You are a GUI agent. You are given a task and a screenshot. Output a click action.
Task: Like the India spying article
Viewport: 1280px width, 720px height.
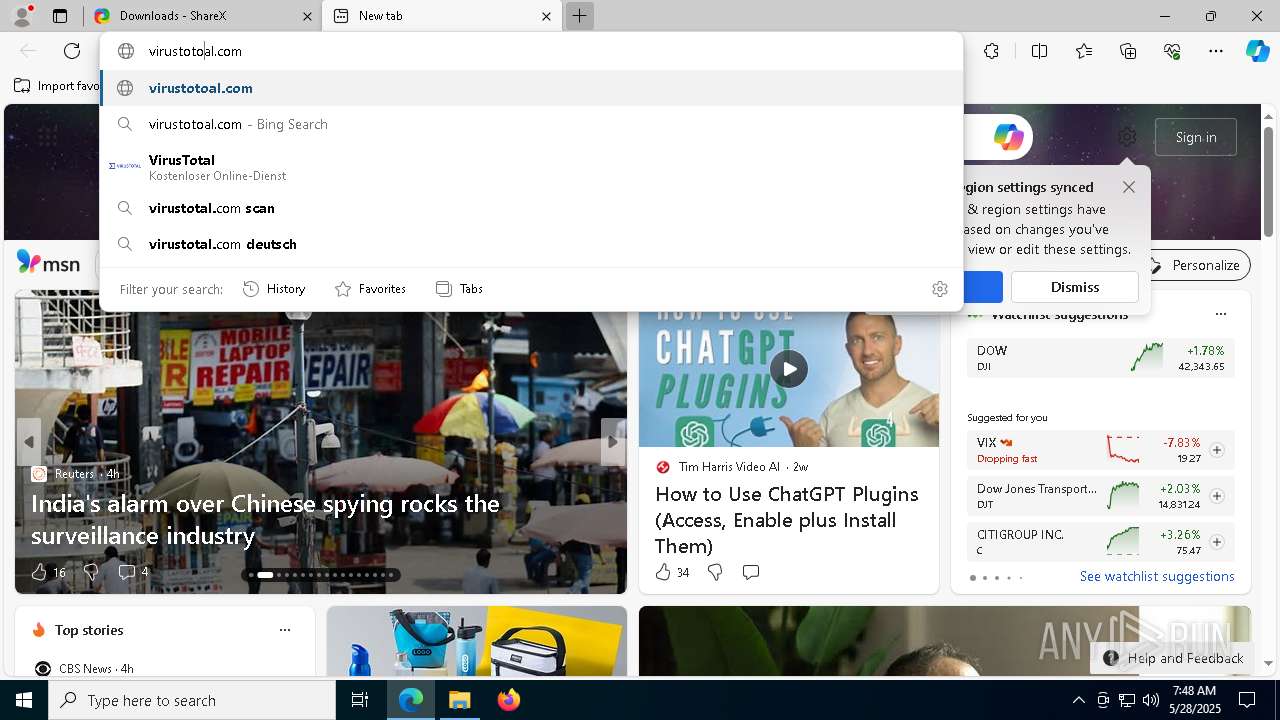point(48,572)
